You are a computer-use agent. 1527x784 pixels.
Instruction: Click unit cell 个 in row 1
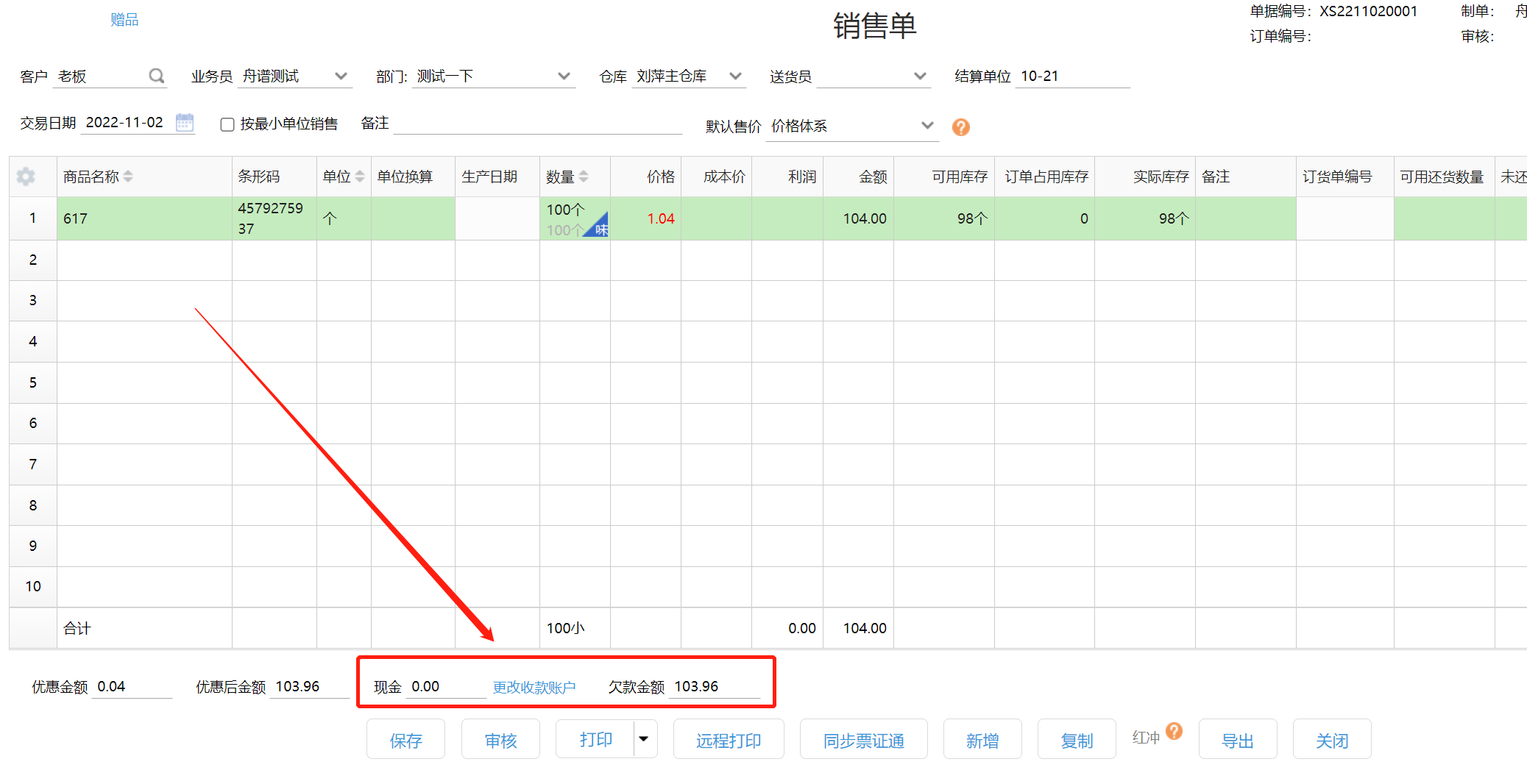pyautogui.click(x=344, y=218)
